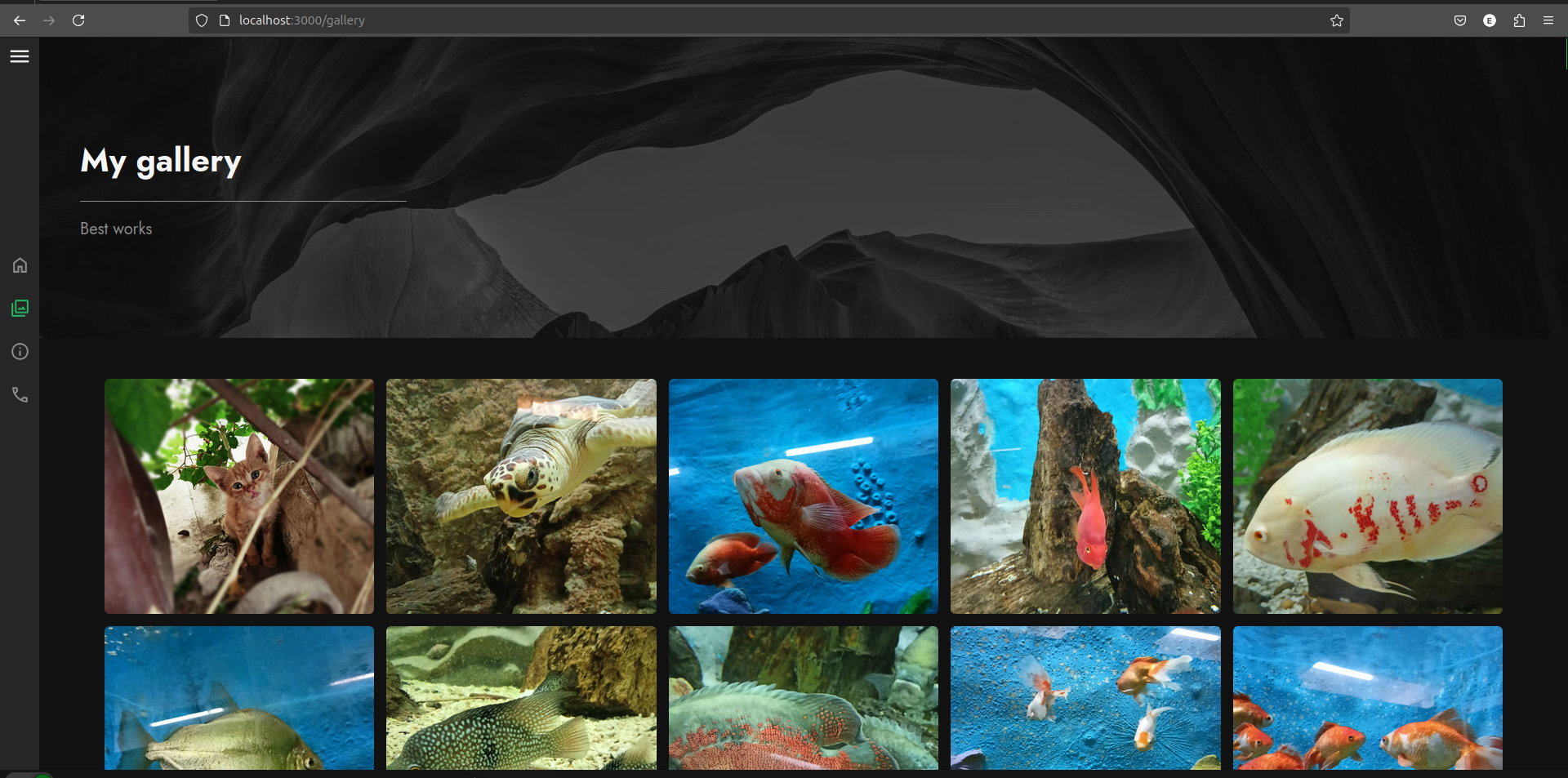Open the kitten photo thumbnail
This screenshot has height=778, width=1568.
[x=238, y=496]
